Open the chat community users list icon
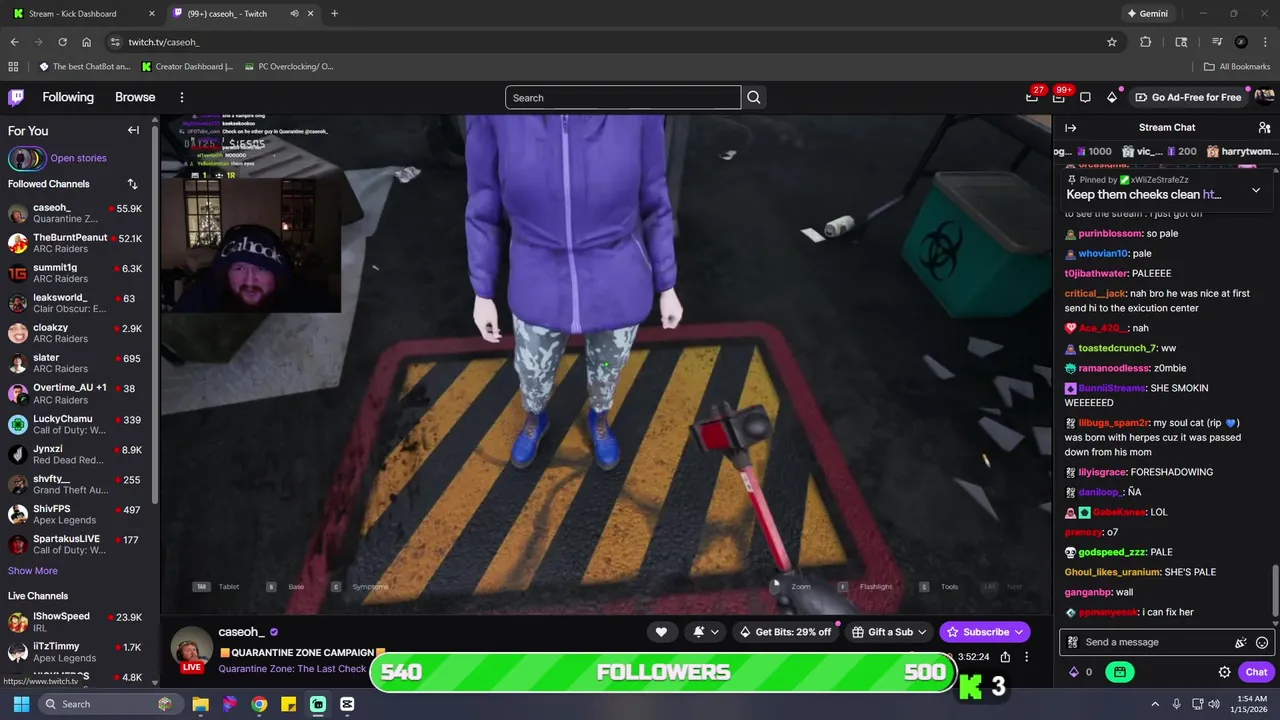Image resolution: width=1280 pixels, height=720 pixels. pyautogui.click(x=1264, y=127)
